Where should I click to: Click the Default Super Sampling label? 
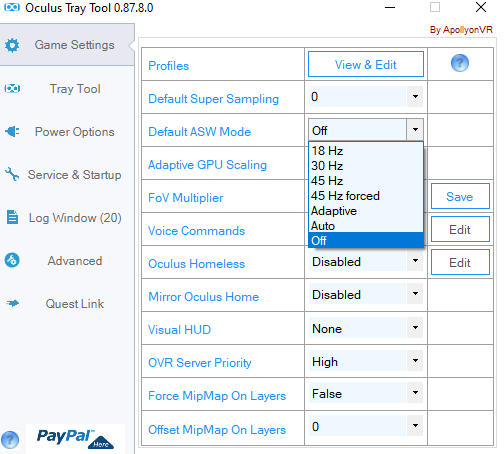point(213,99)
